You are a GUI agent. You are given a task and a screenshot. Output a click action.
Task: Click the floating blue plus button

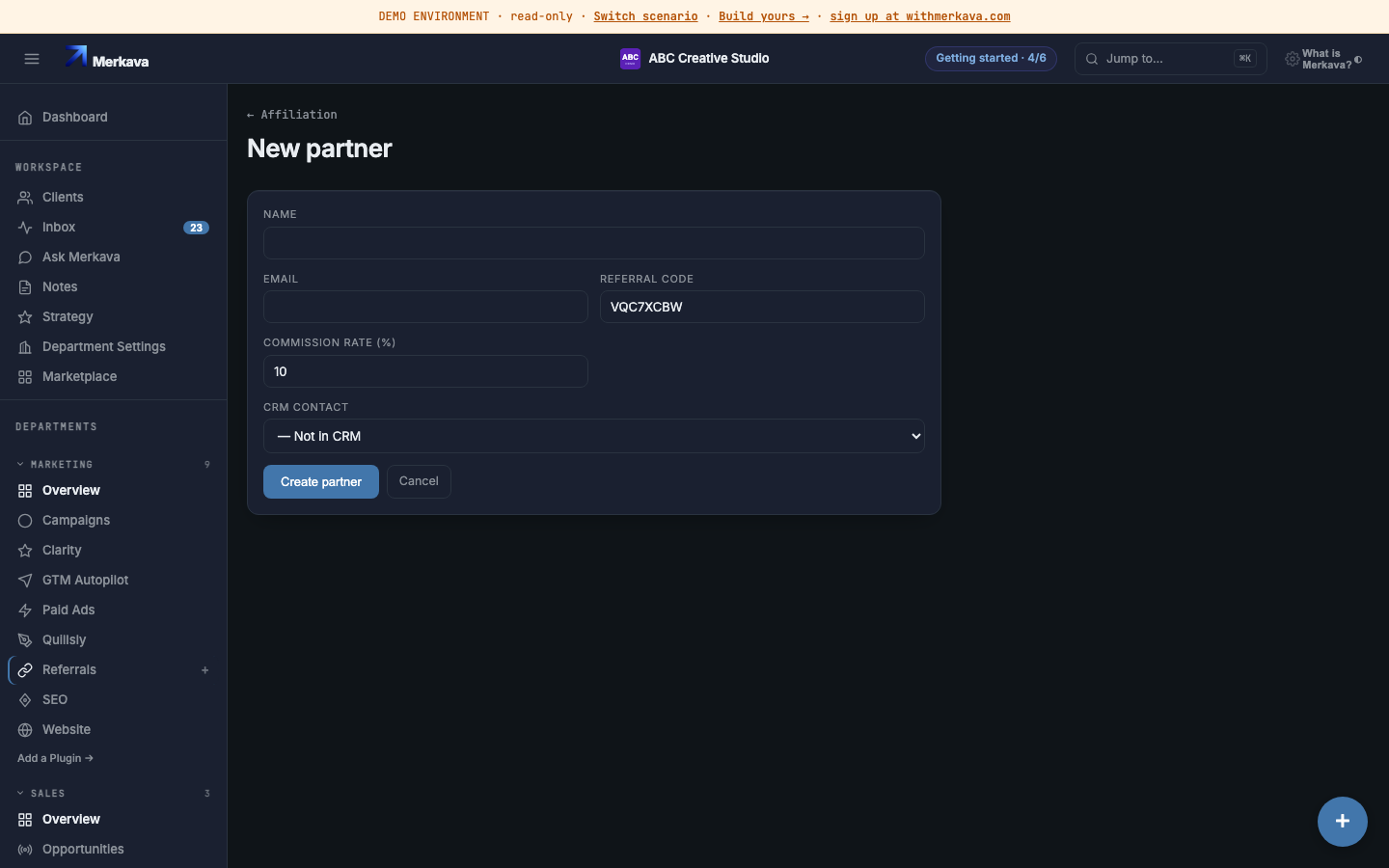1343,822
